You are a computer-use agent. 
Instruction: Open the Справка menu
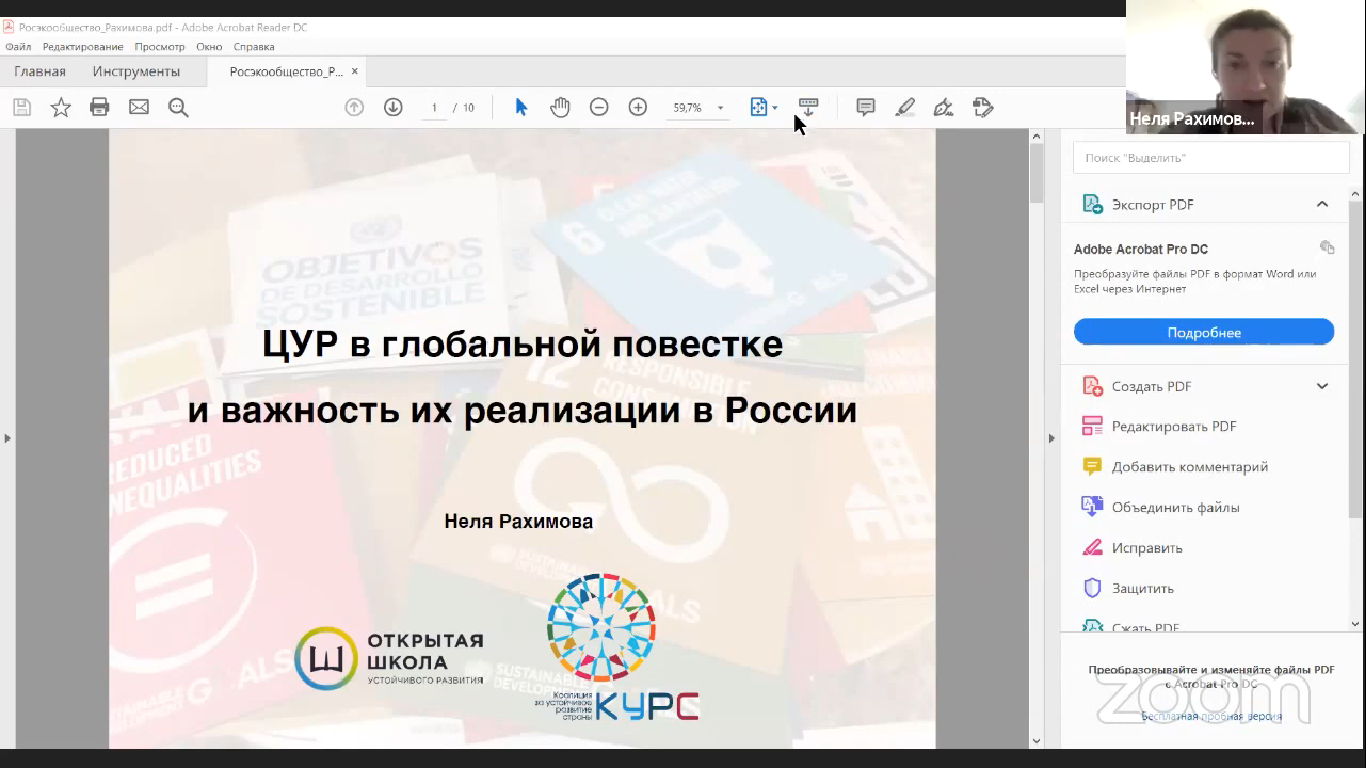[x=254, y=47]
